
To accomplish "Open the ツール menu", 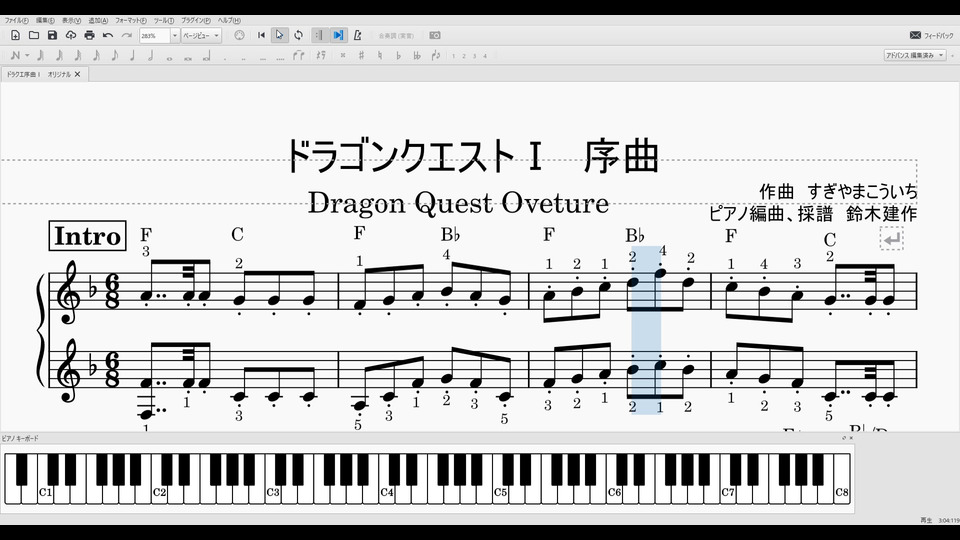I will [163, 20].
